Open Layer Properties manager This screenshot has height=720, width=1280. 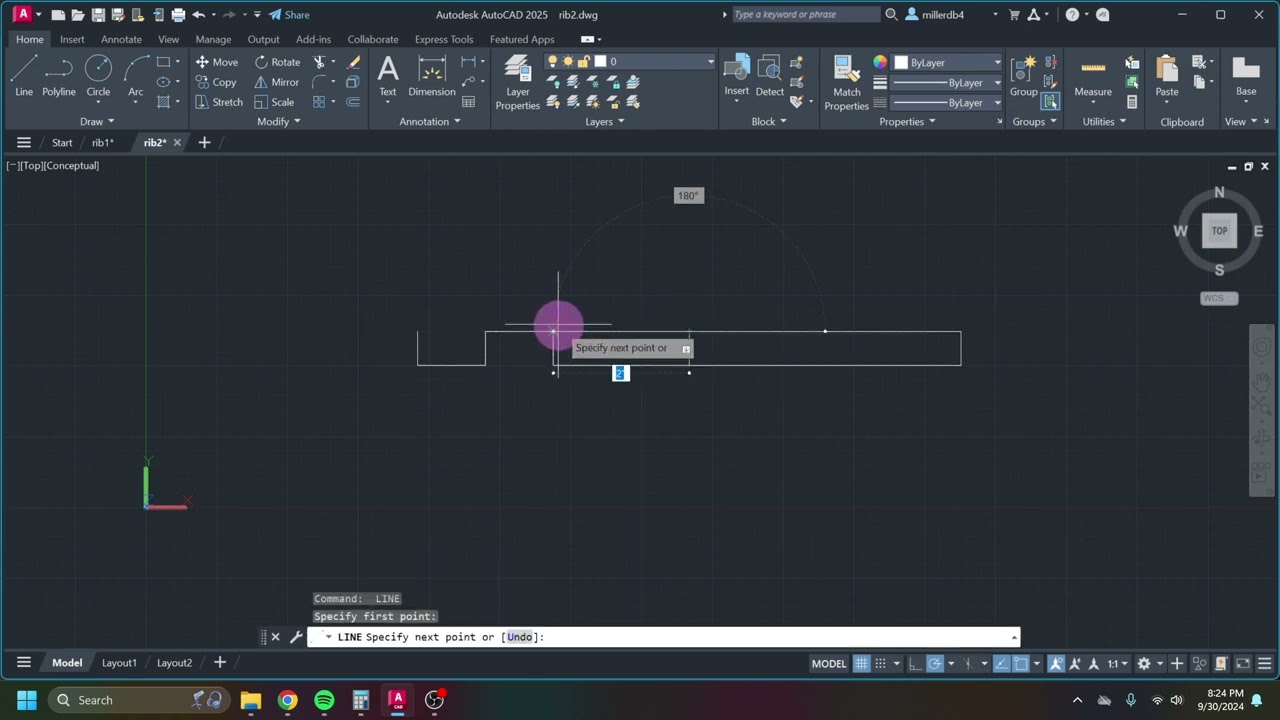[518, 82]
